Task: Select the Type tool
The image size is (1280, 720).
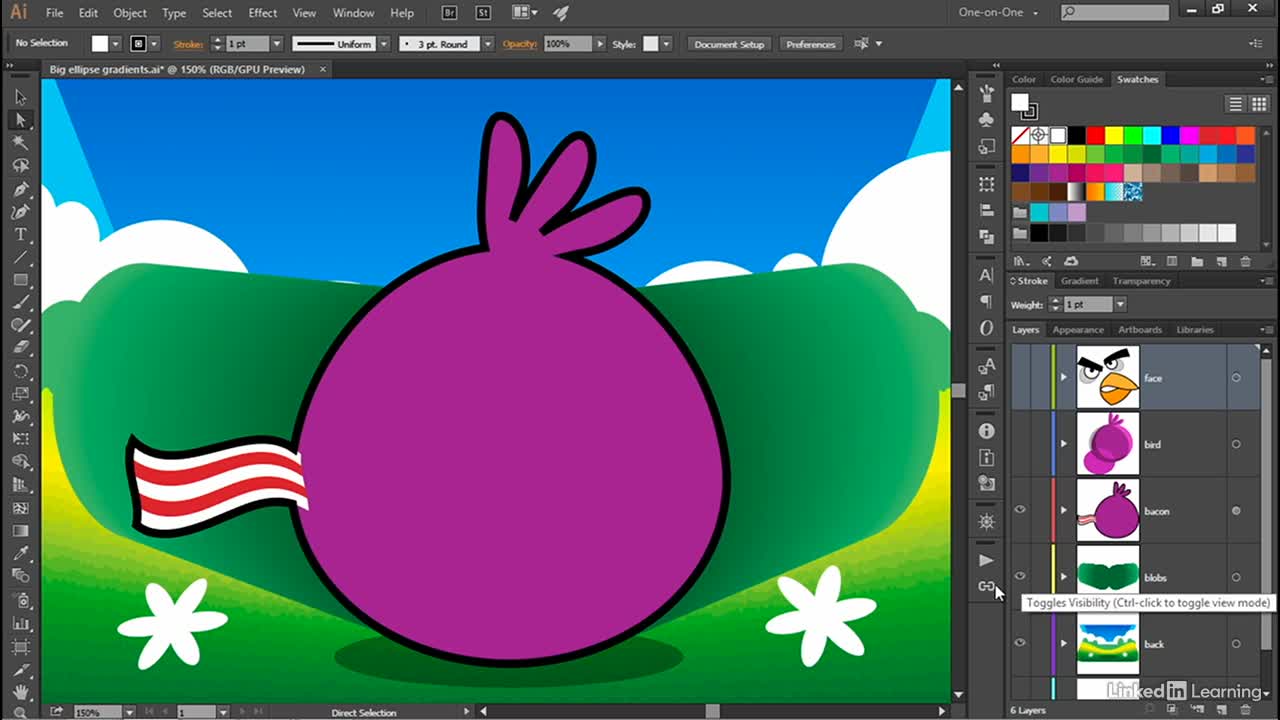Action: point(20,235)
